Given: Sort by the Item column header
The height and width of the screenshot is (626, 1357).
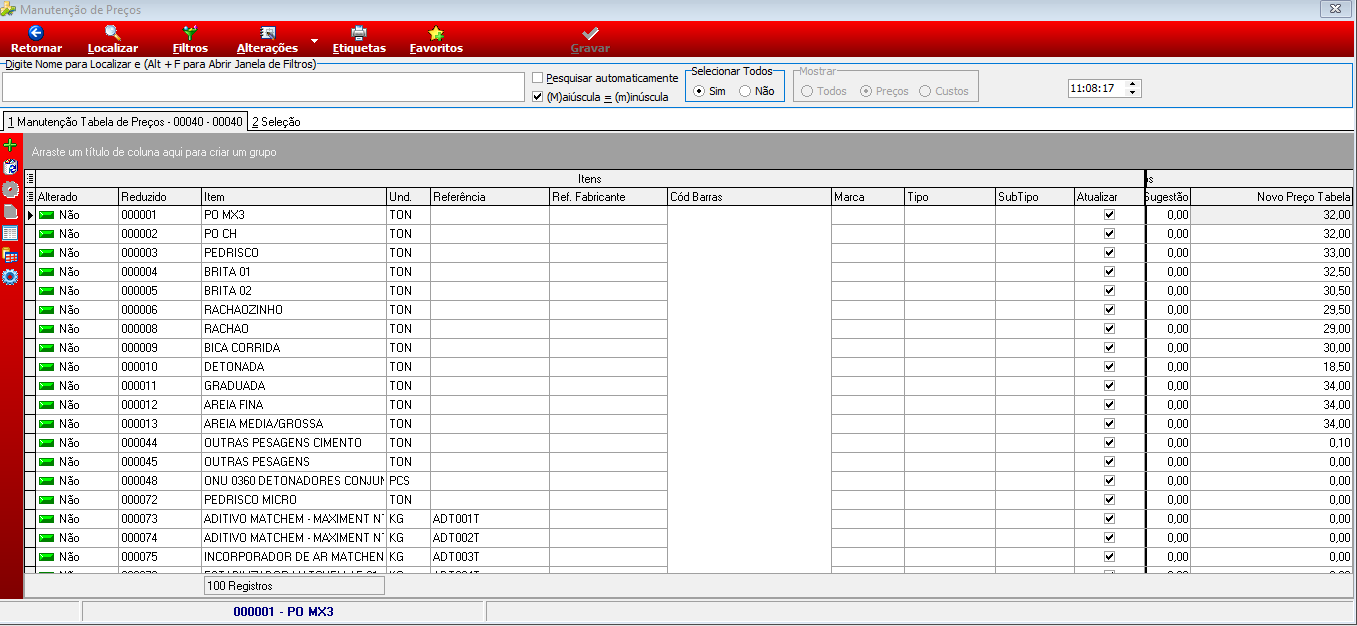Looking at the screenshot, I should (x=294, y=197).
